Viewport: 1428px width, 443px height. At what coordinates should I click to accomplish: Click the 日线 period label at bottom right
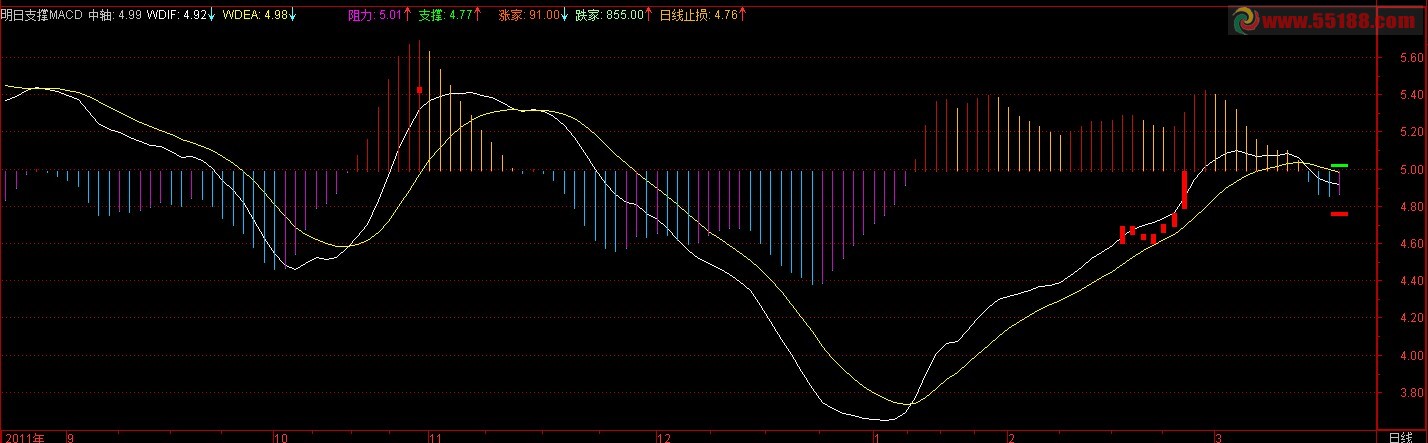point(1401,437)
